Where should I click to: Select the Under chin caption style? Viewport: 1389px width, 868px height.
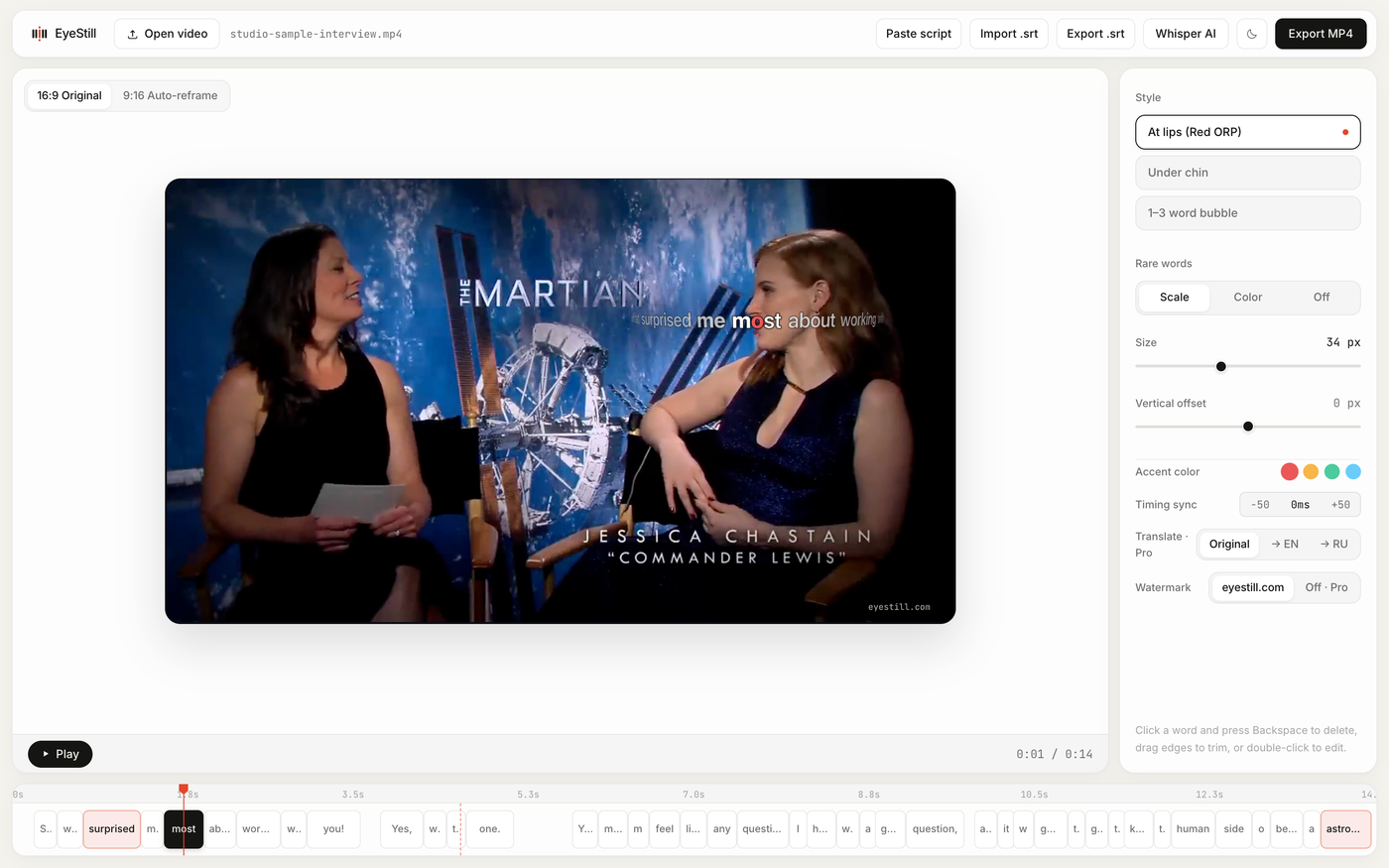coord(1247,173)
